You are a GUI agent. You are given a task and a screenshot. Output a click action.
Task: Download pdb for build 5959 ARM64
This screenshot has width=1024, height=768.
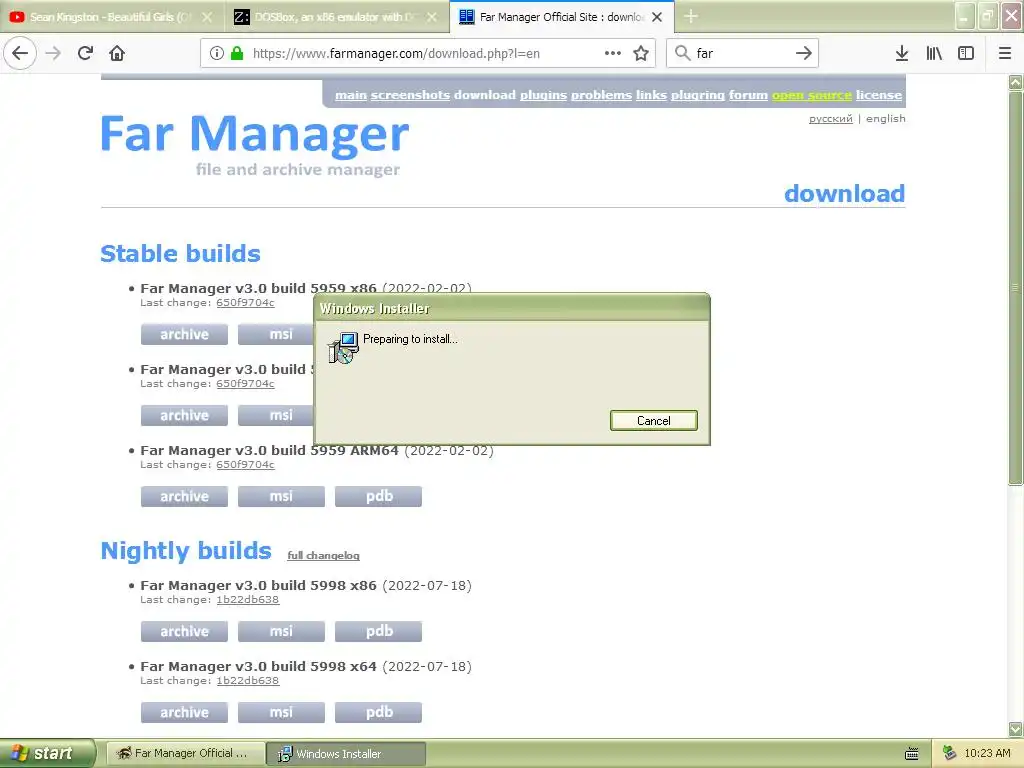[x=378, y=496]
